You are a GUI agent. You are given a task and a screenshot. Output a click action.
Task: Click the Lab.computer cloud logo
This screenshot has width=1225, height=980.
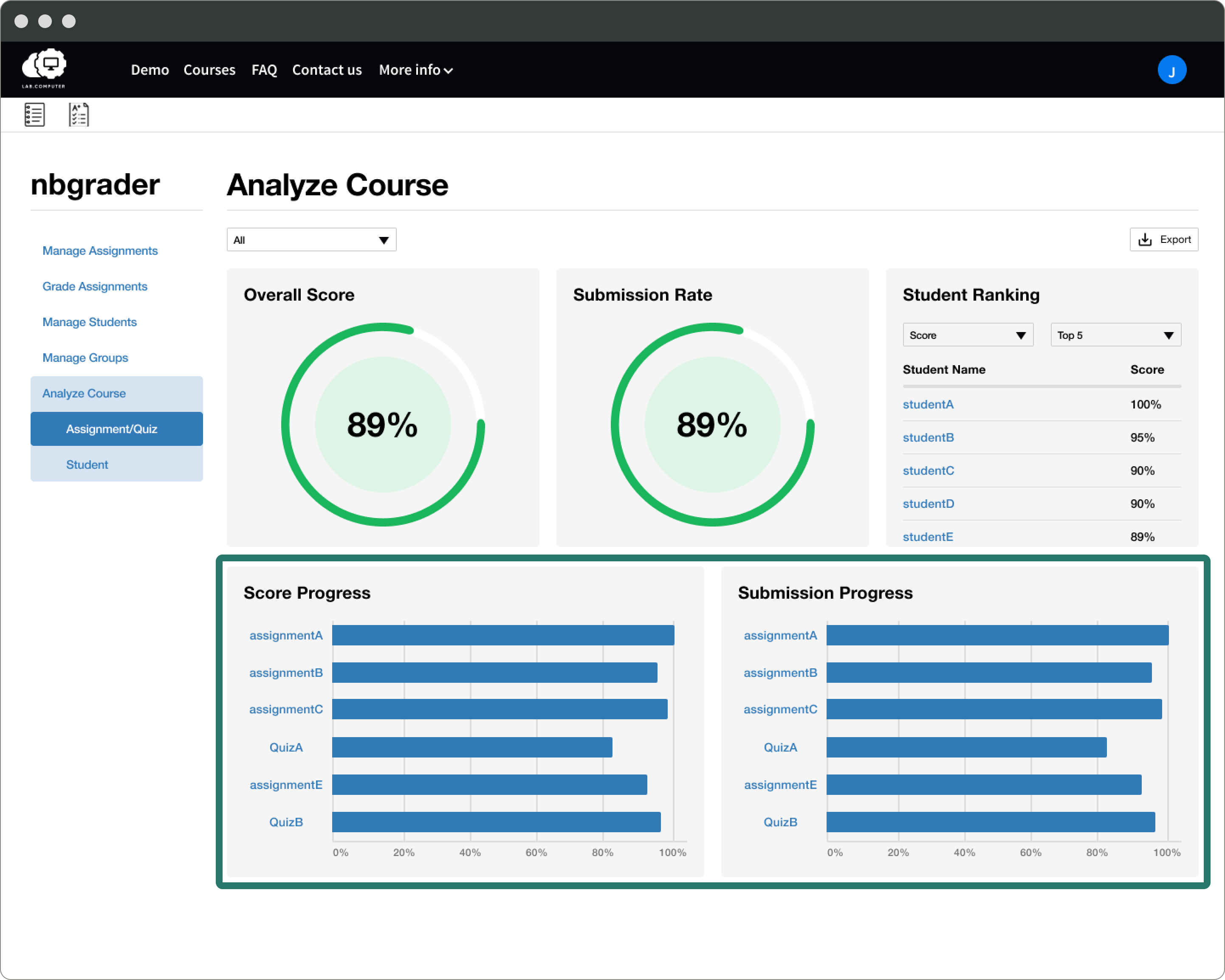[44, 69]
